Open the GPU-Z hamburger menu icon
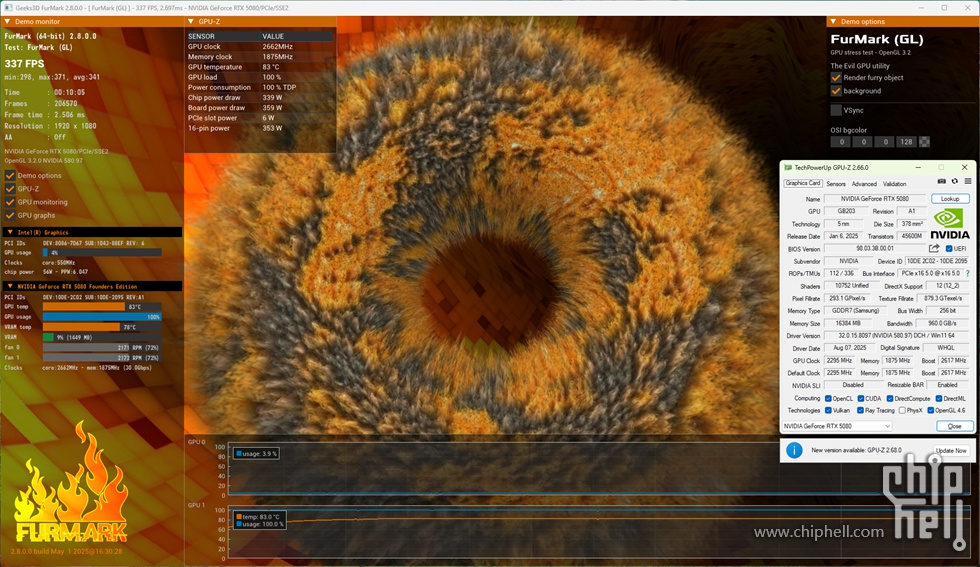This screenshot has height=567, width=980. click(x=968, y=181)
